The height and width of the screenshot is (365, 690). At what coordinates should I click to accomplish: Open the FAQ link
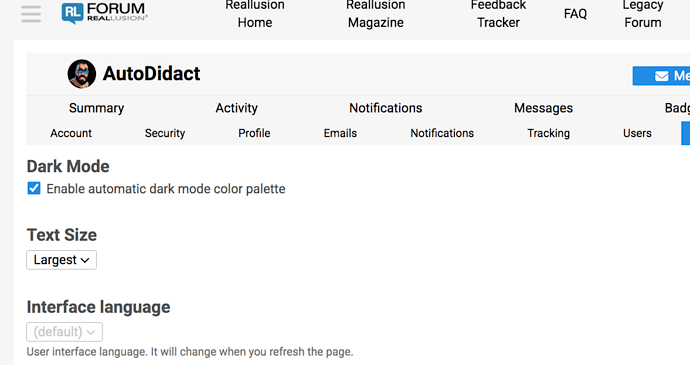click(x=575, y=14)
